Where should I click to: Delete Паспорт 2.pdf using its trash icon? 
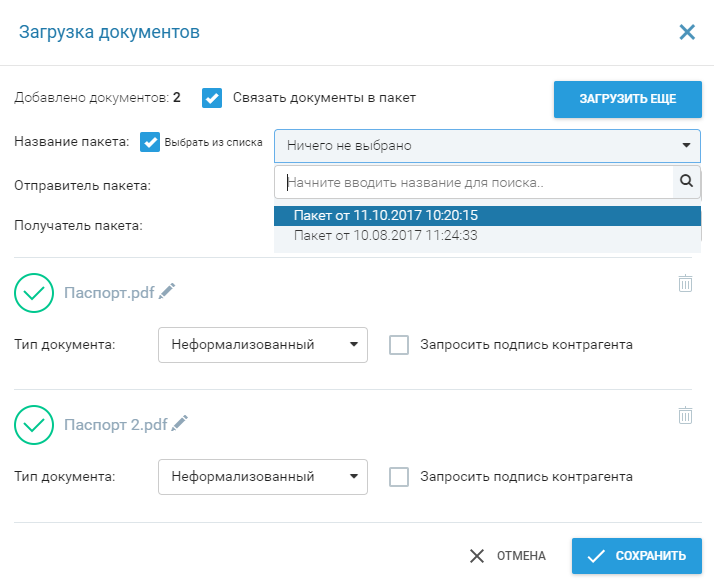(x=685, y=415)
